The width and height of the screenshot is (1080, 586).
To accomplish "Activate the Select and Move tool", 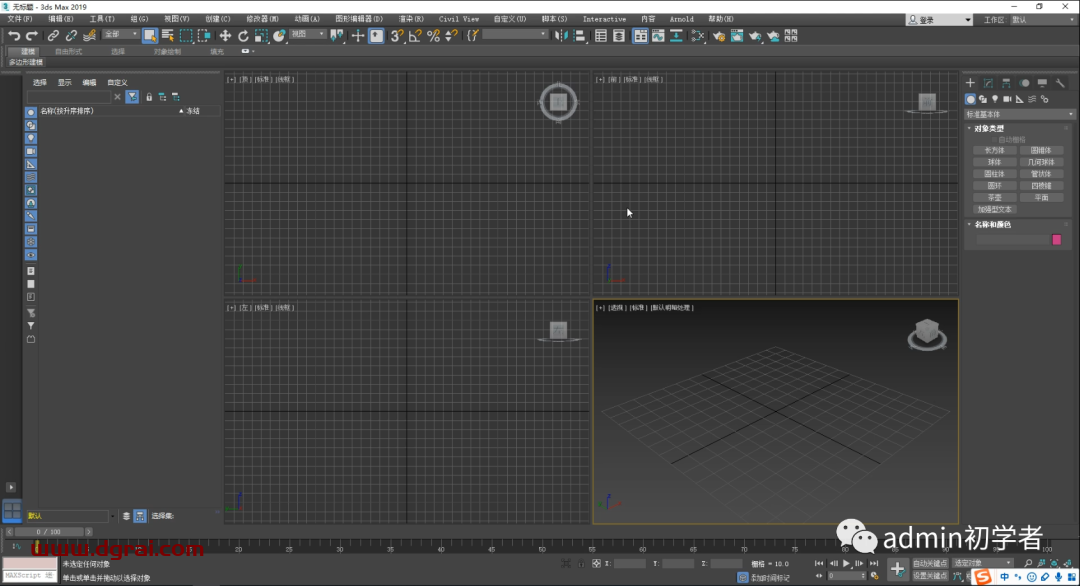I will click(225, 36).
